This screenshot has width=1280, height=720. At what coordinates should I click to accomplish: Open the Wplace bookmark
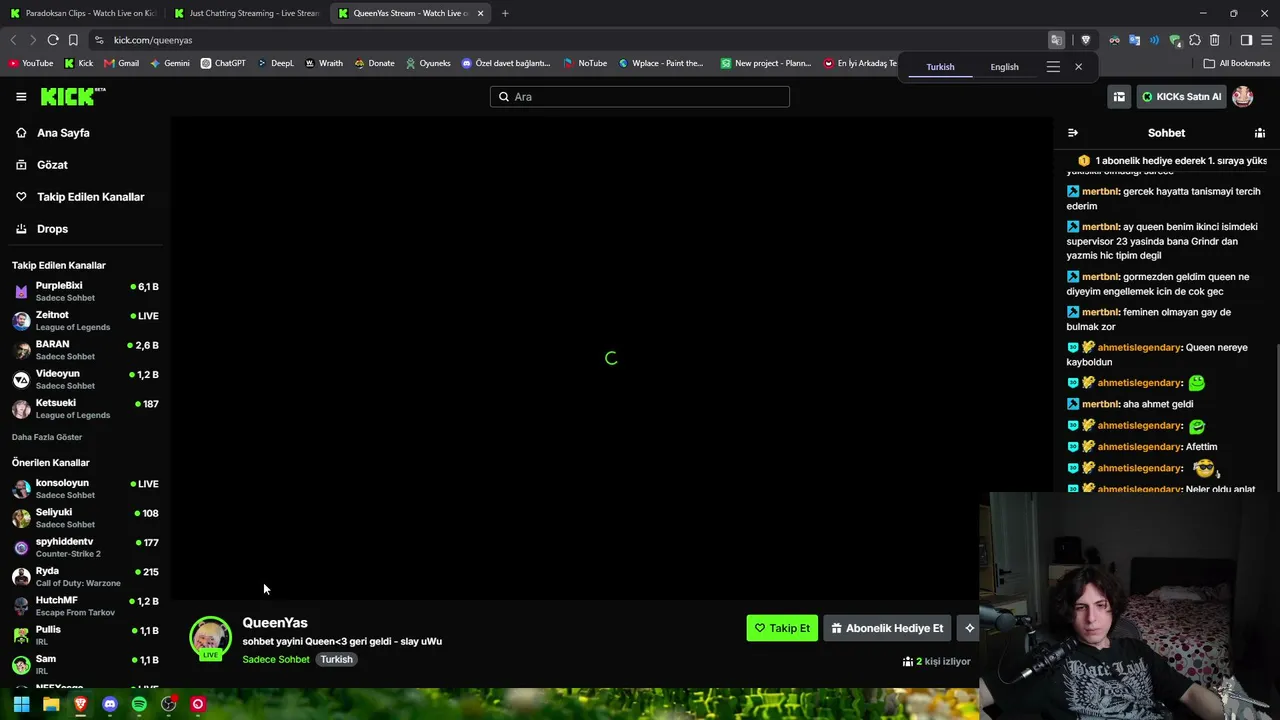[x=661, y=63]
